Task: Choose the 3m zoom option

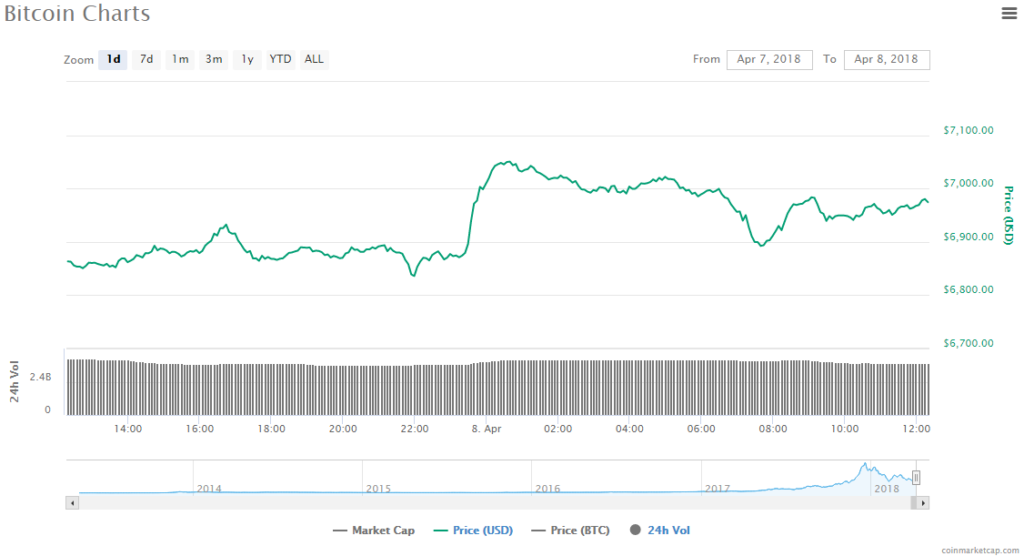Action: [x=214, y=59]
